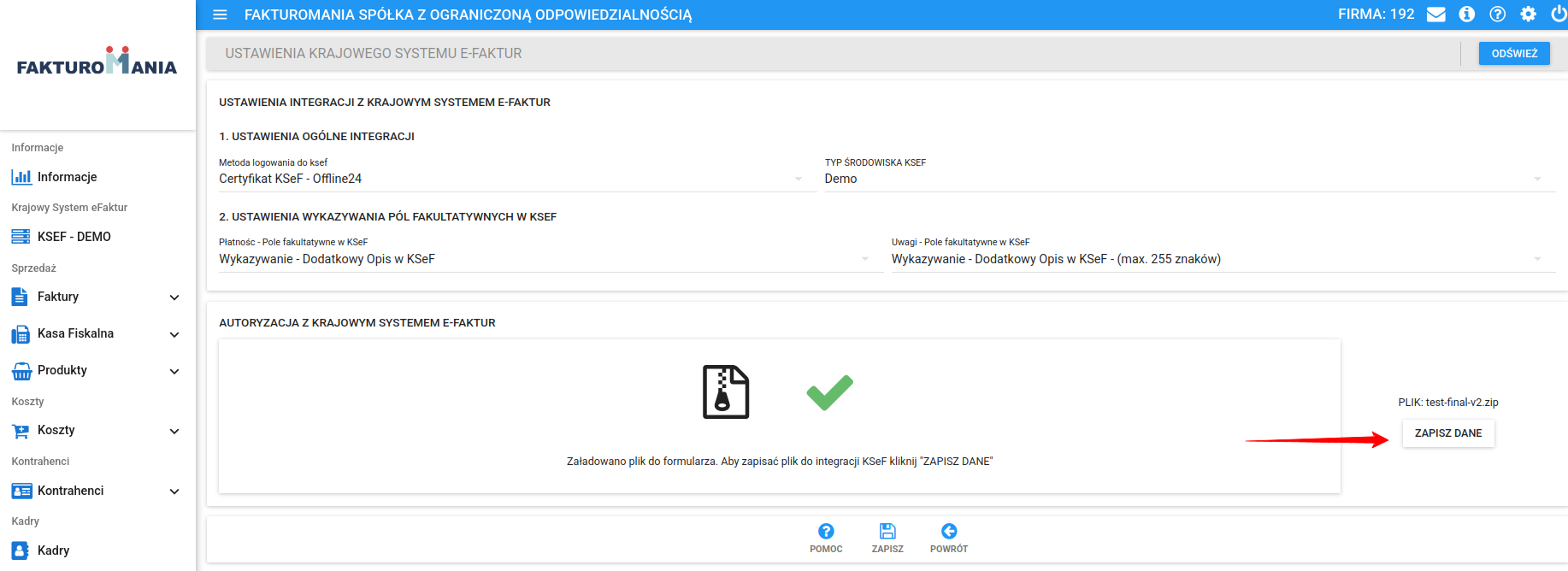1568x571 pixels.
Task: Click the POWRÓT back arrow icon
Action: (x=949, y=531)
